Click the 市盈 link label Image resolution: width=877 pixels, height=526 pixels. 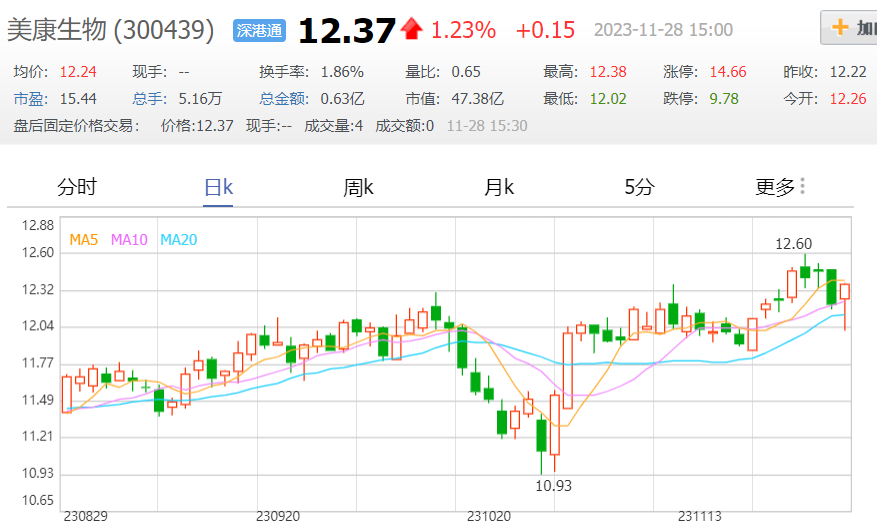30,99
